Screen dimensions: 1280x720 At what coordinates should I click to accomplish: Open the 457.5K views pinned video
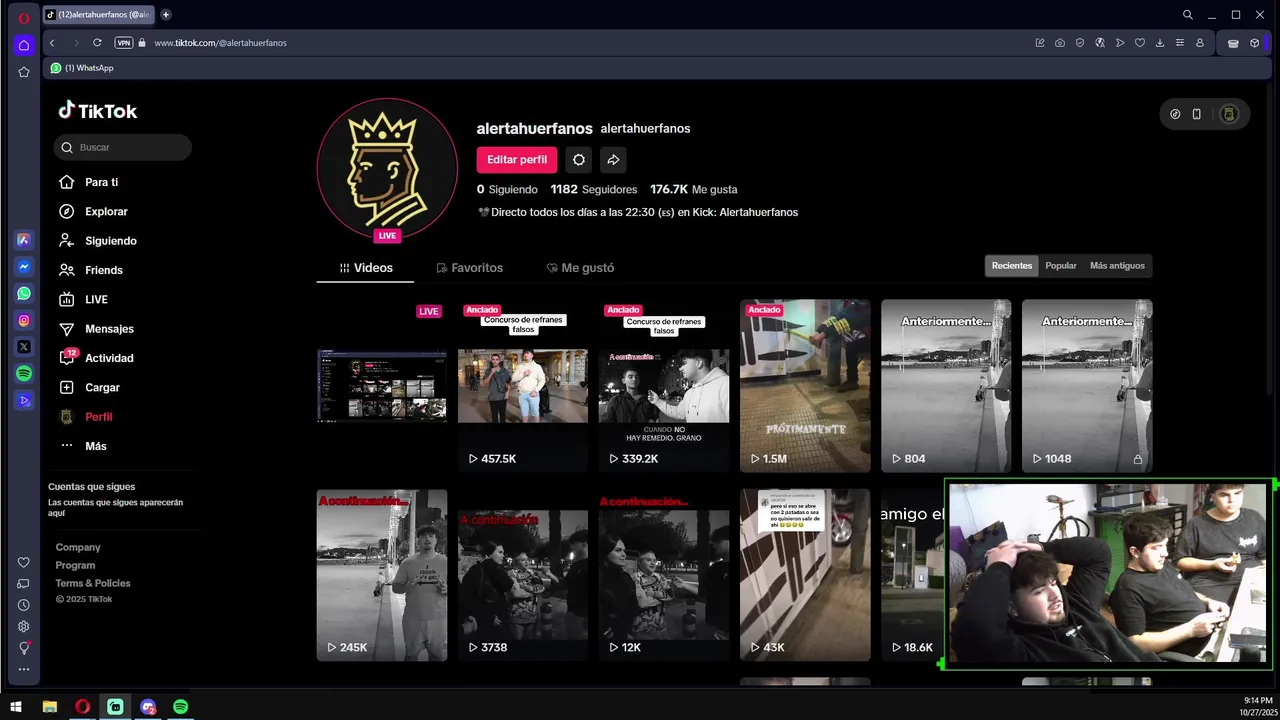523,386
